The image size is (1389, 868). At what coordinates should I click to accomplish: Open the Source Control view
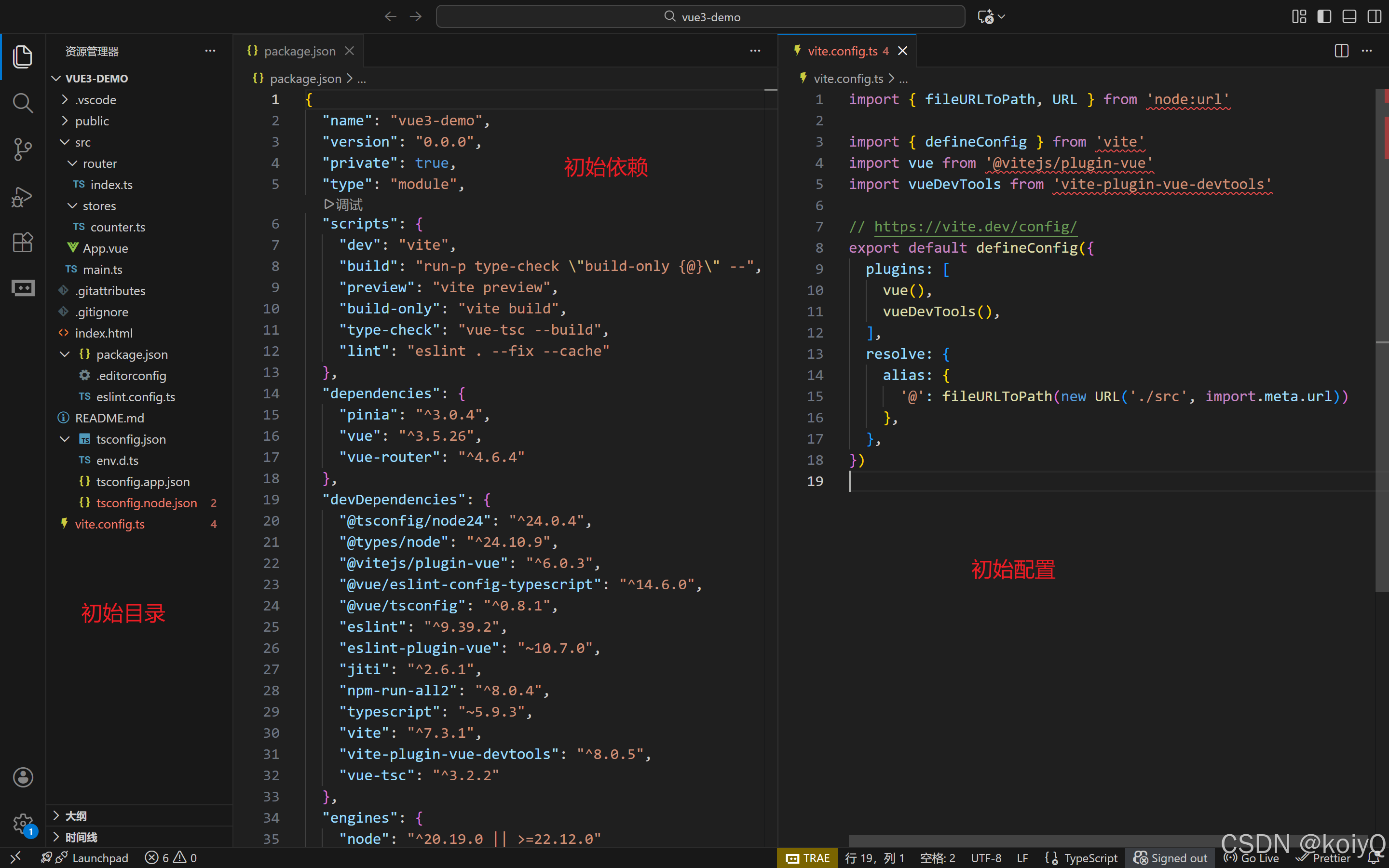click(22, 149)
